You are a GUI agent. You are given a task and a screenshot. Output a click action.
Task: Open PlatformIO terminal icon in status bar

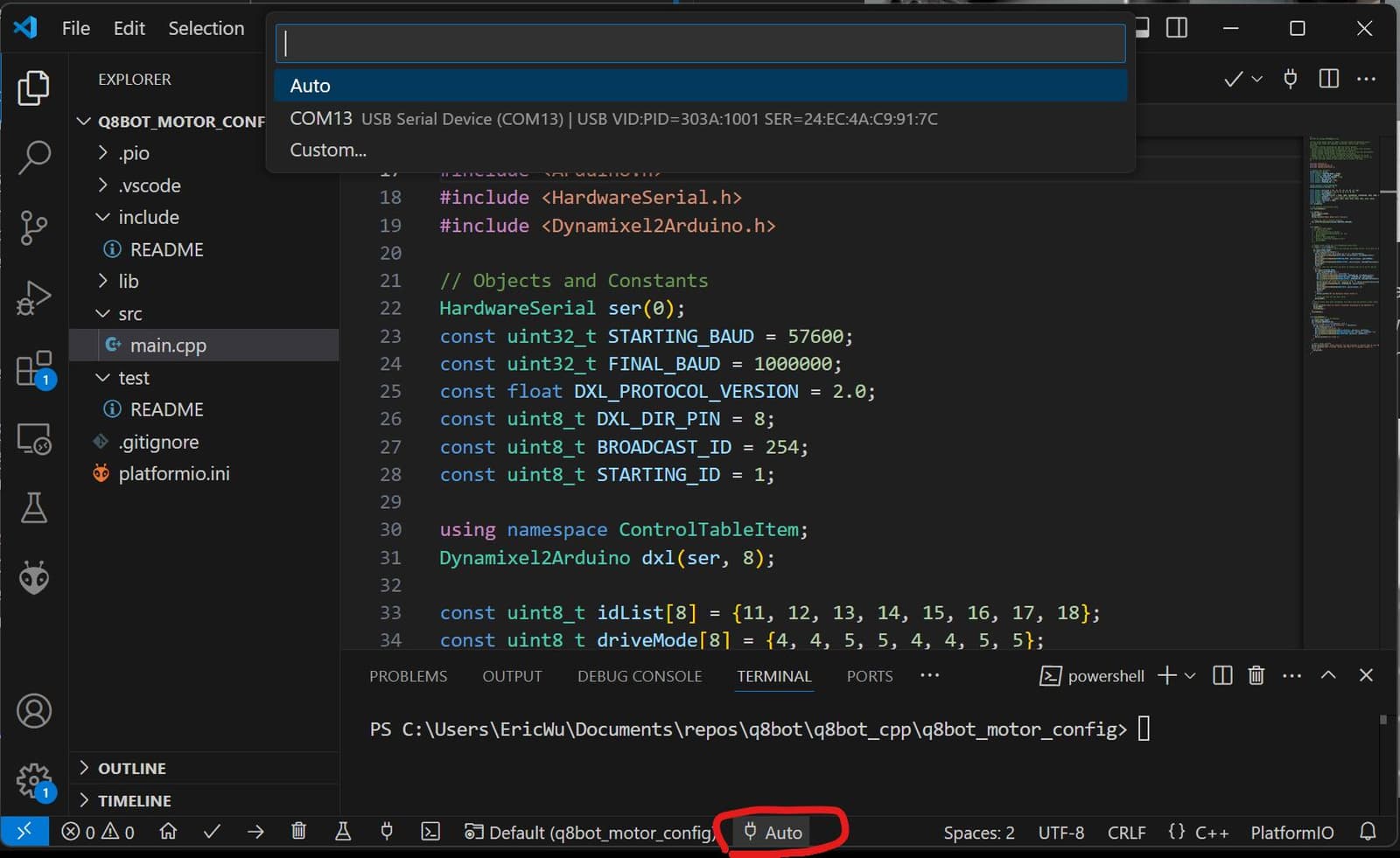(430, 832)
